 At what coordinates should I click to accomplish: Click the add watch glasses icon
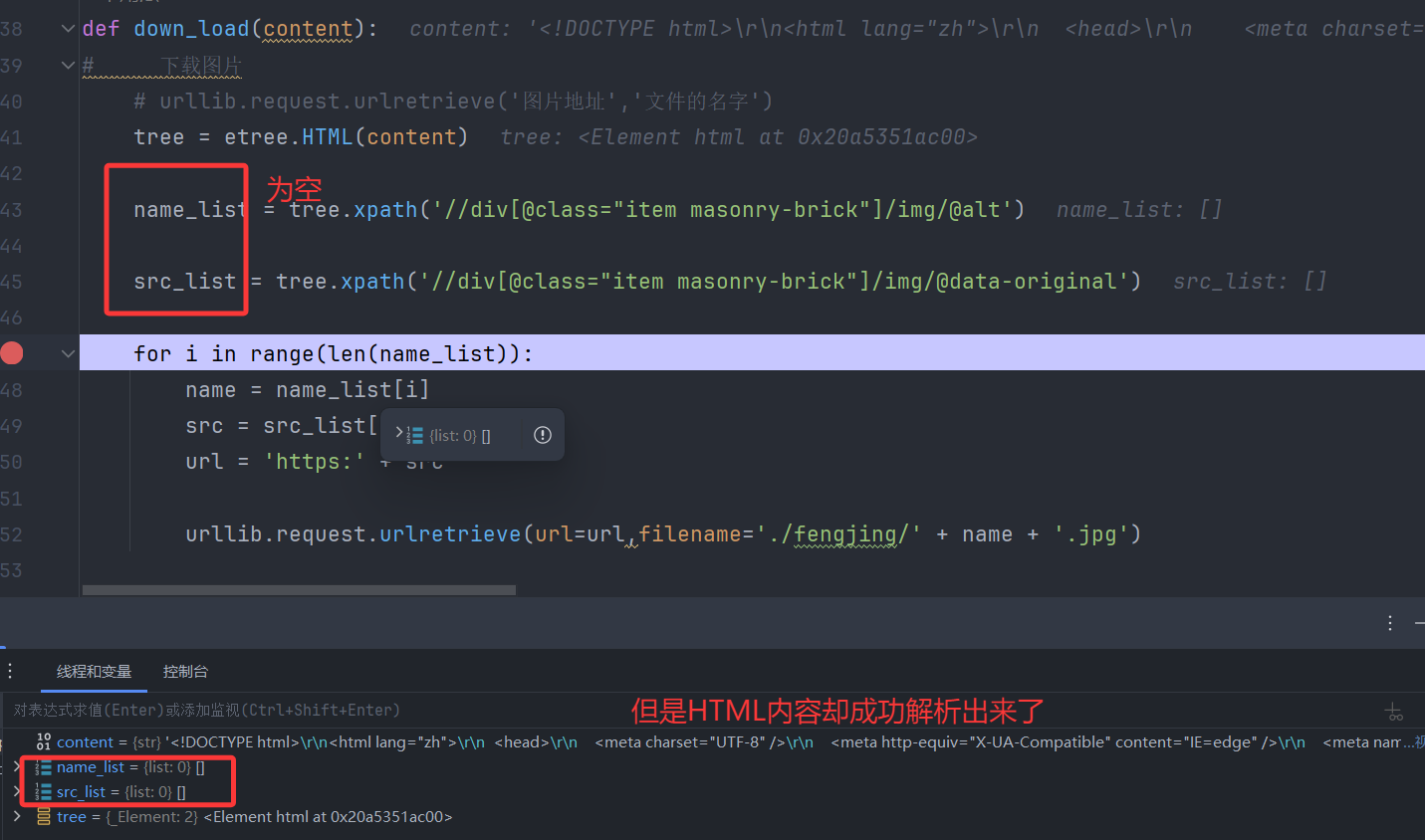pyautogui.click(x=1393, y=712)
